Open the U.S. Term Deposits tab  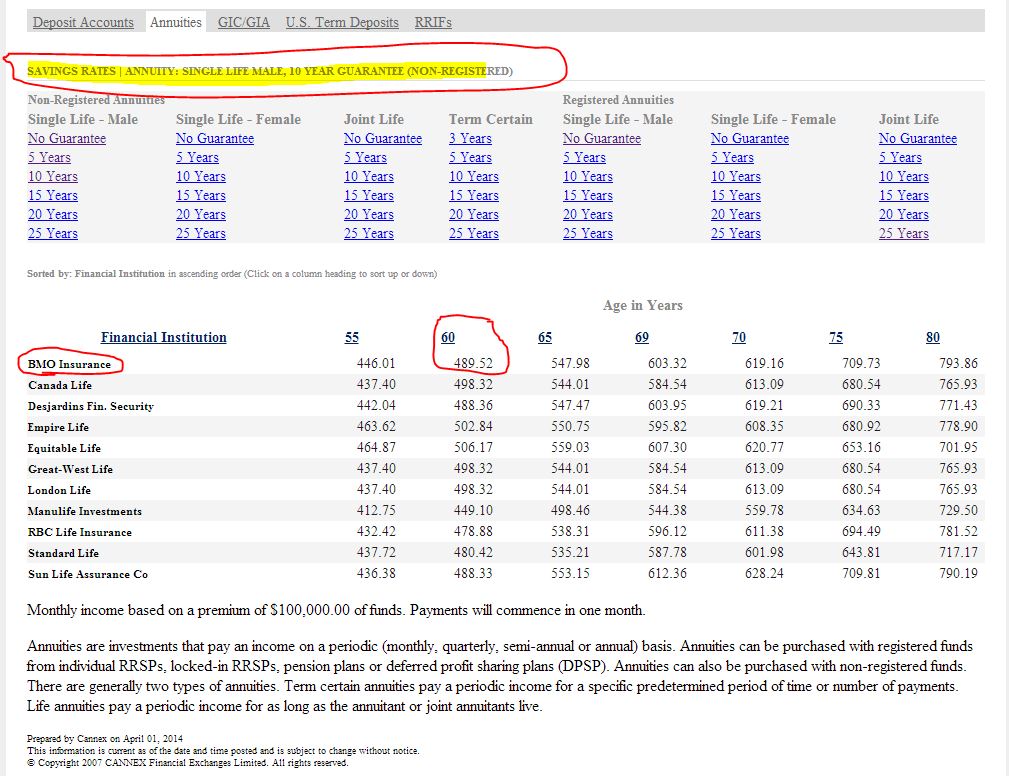pyautogui.click(x=342, y=22)
